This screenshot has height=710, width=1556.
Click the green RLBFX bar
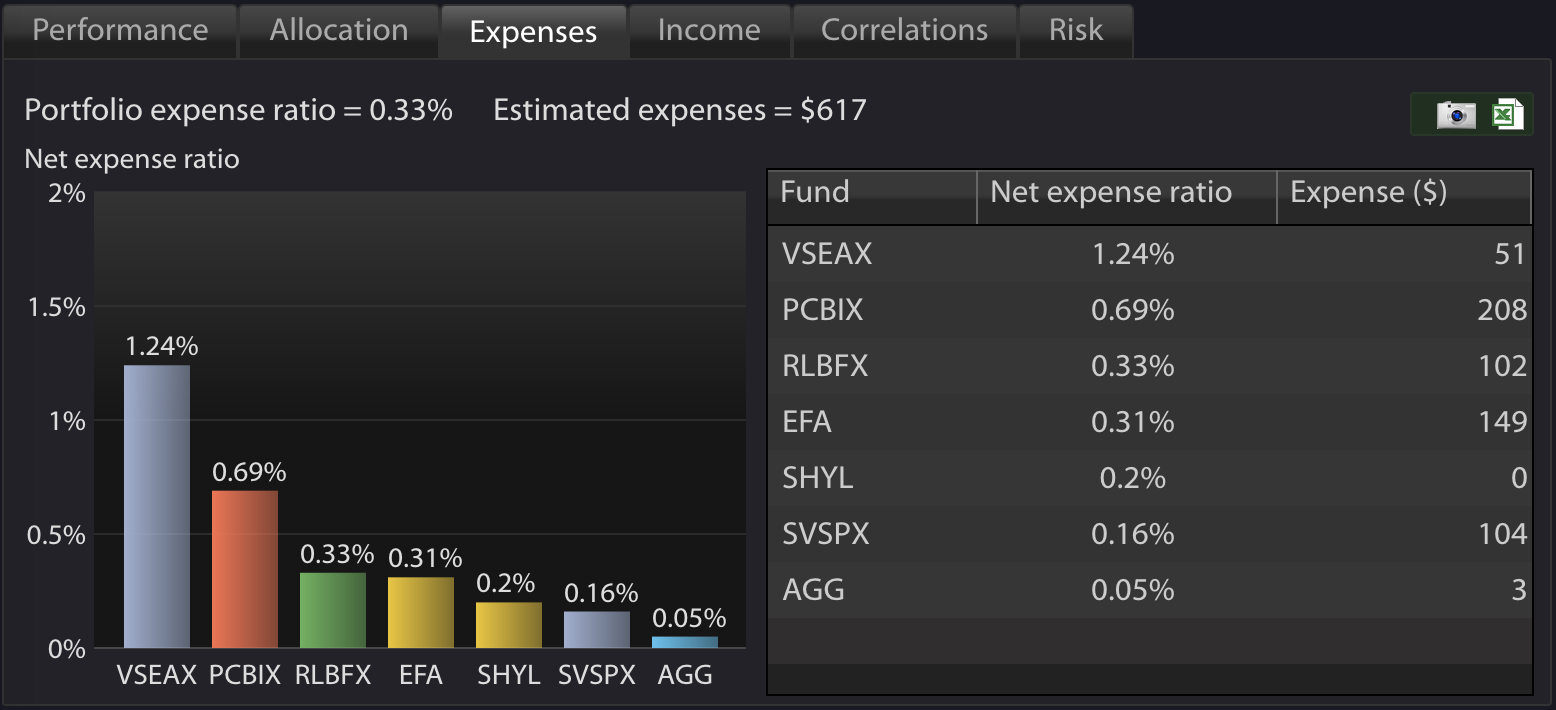[x=333, y=610]
